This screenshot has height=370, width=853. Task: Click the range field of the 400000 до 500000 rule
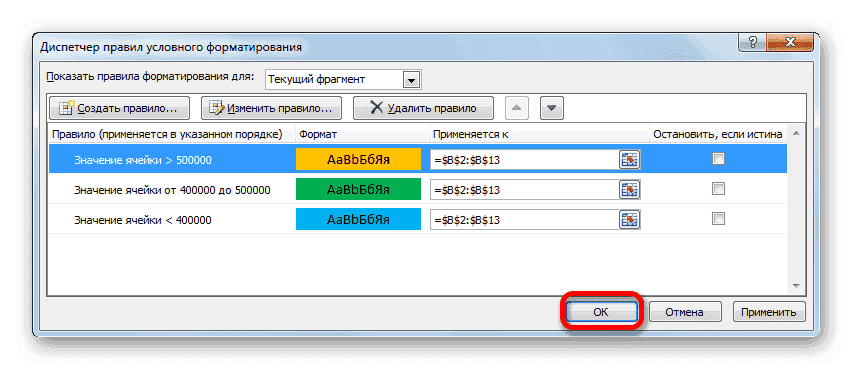524,190
